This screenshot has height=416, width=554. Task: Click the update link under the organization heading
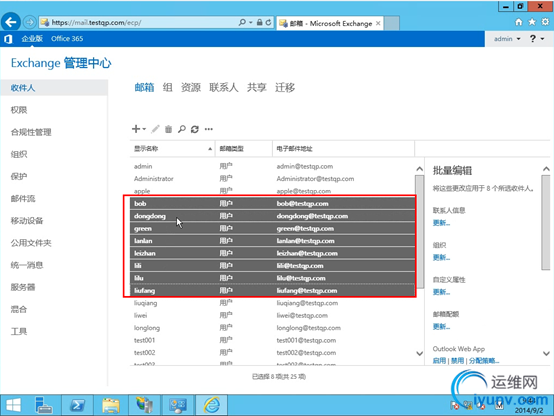(x=441, y=258)
